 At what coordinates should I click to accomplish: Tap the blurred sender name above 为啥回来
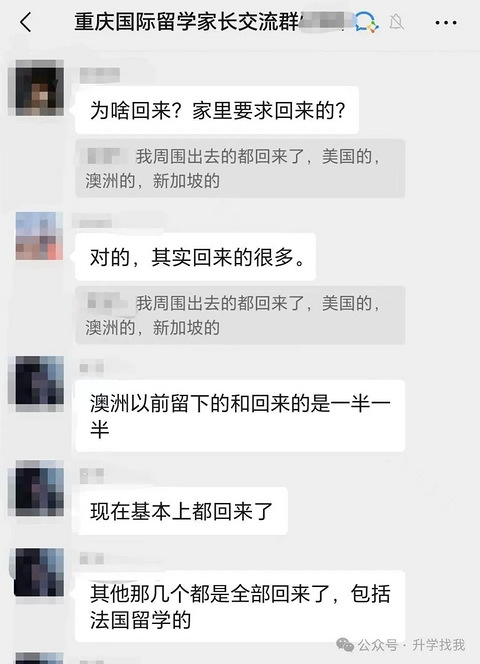point(100,76)
